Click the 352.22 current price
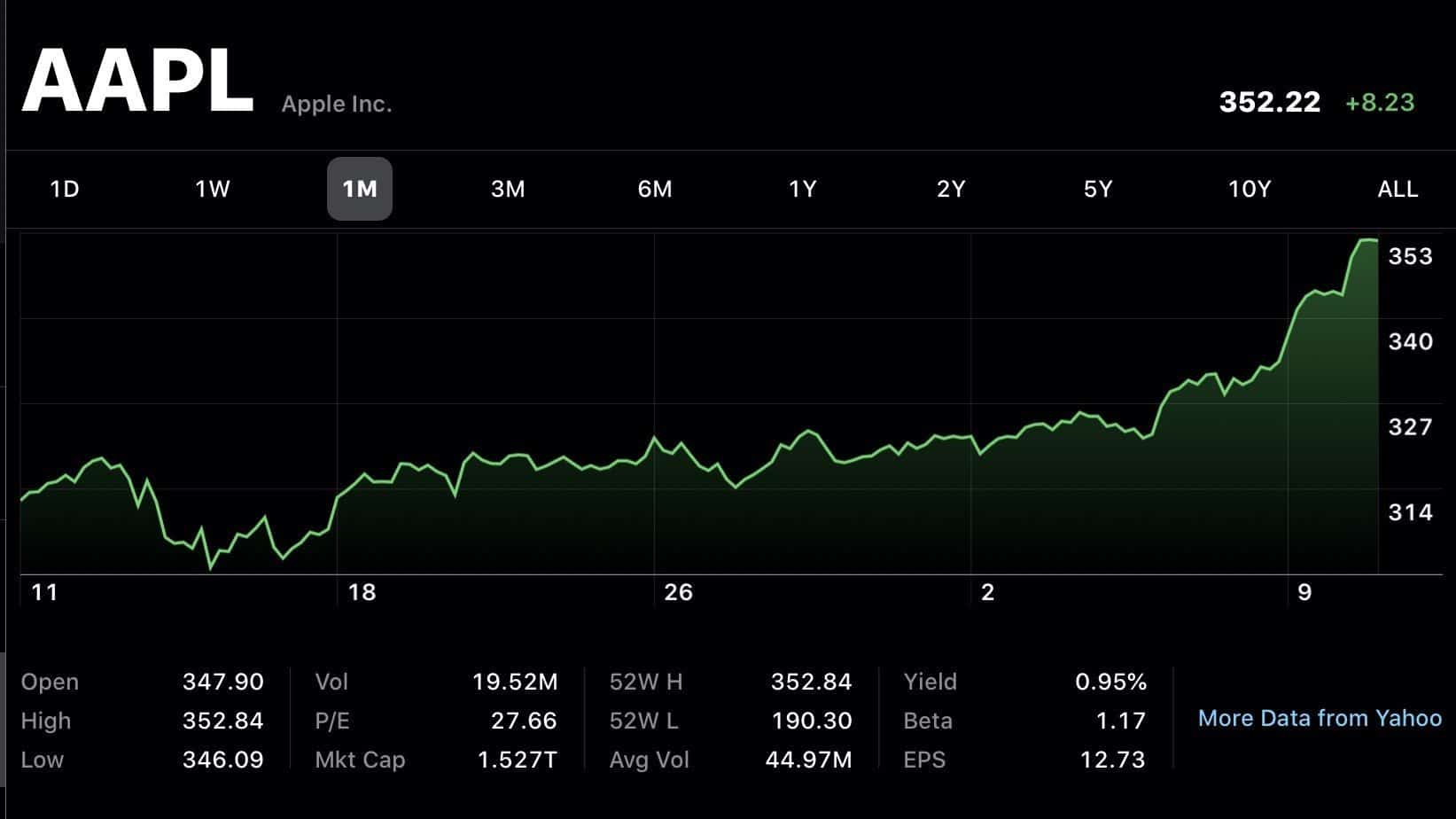 pyautogui.click(x=1270, y=103)
